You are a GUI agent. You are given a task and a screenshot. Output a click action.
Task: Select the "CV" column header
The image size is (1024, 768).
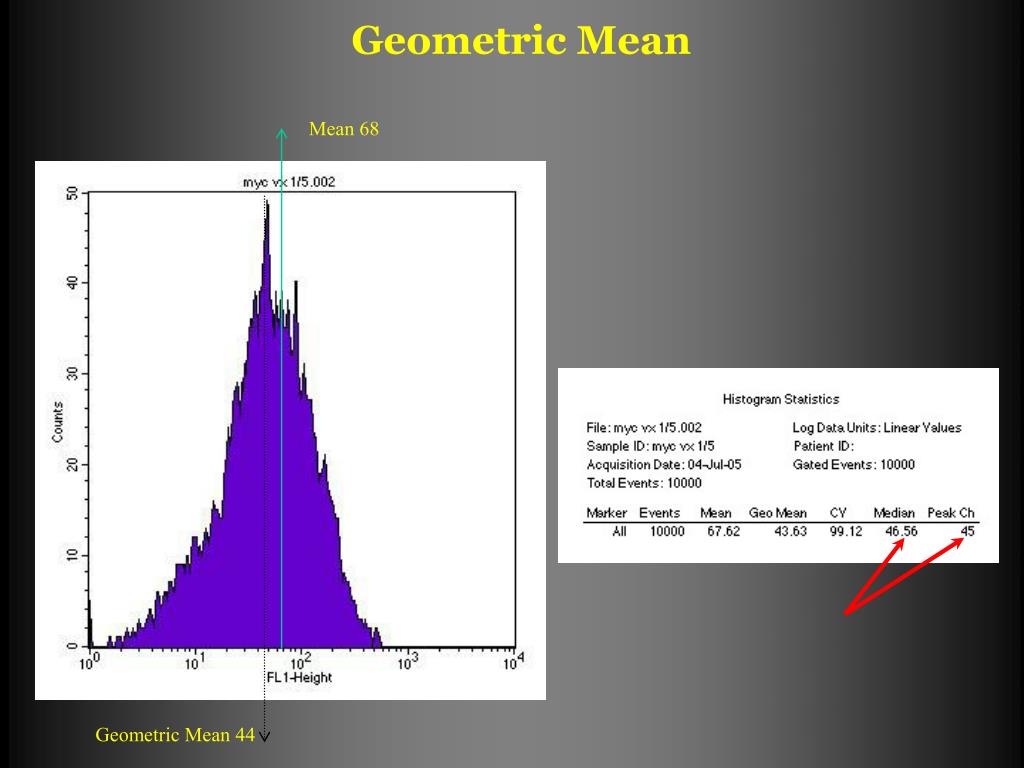[x=838, y=513]
